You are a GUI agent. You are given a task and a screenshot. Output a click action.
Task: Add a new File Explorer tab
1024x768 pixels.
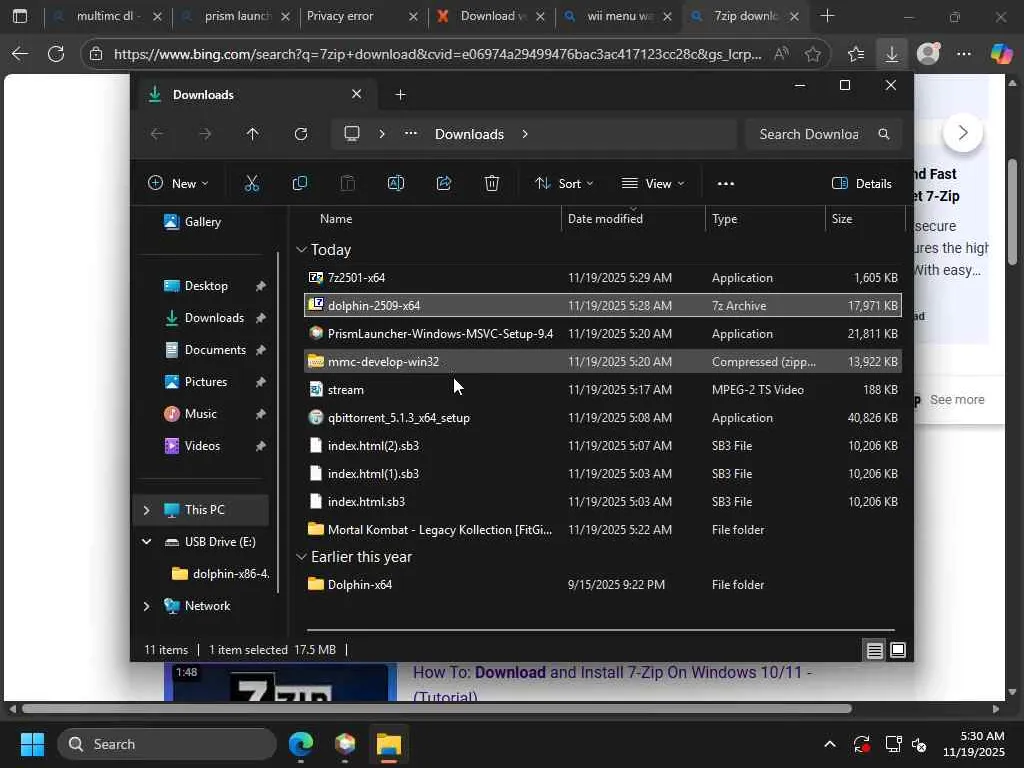400,95
